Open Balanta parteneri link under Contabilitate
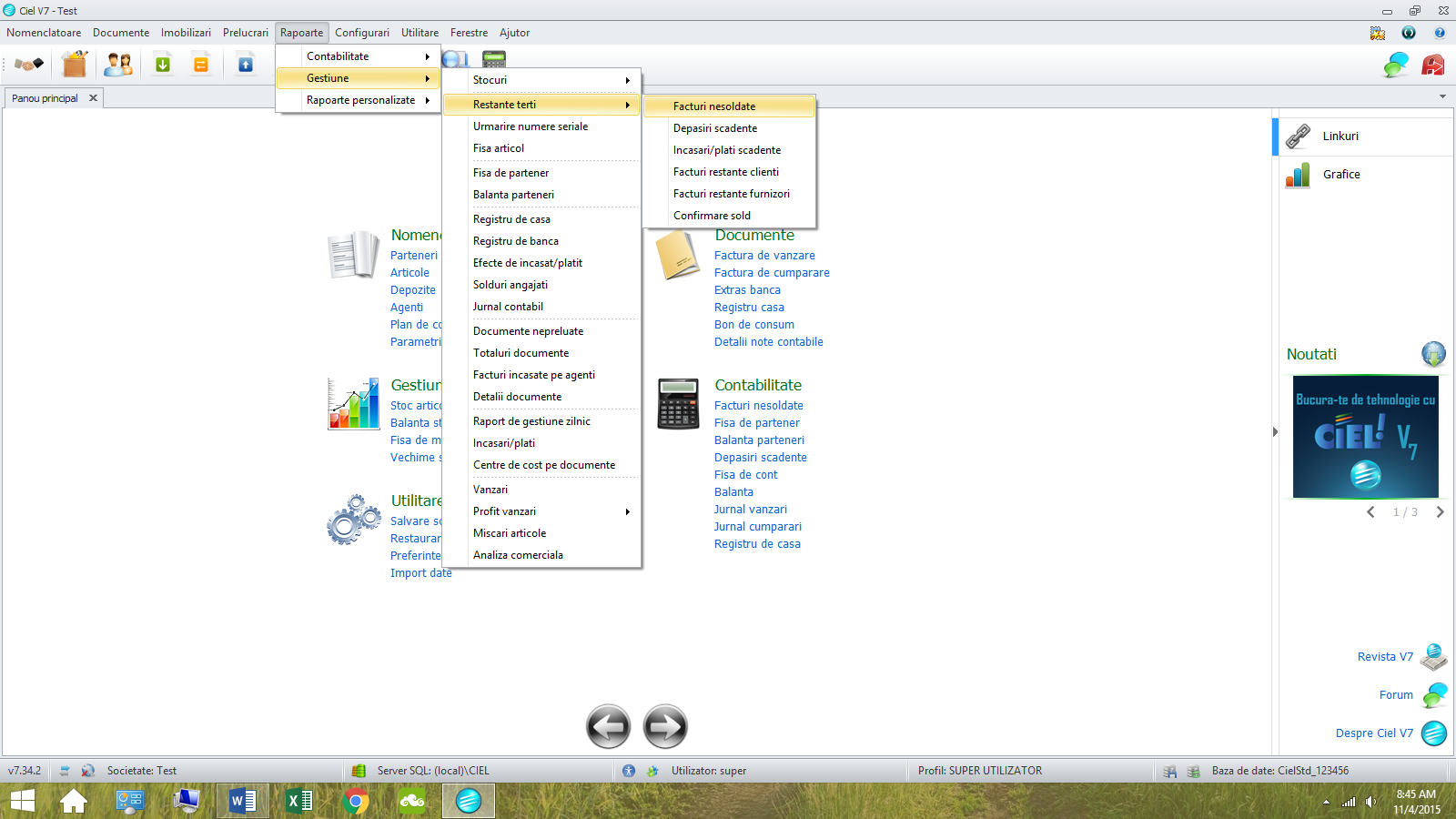The image size is (1456, 819). coord(759,440)
